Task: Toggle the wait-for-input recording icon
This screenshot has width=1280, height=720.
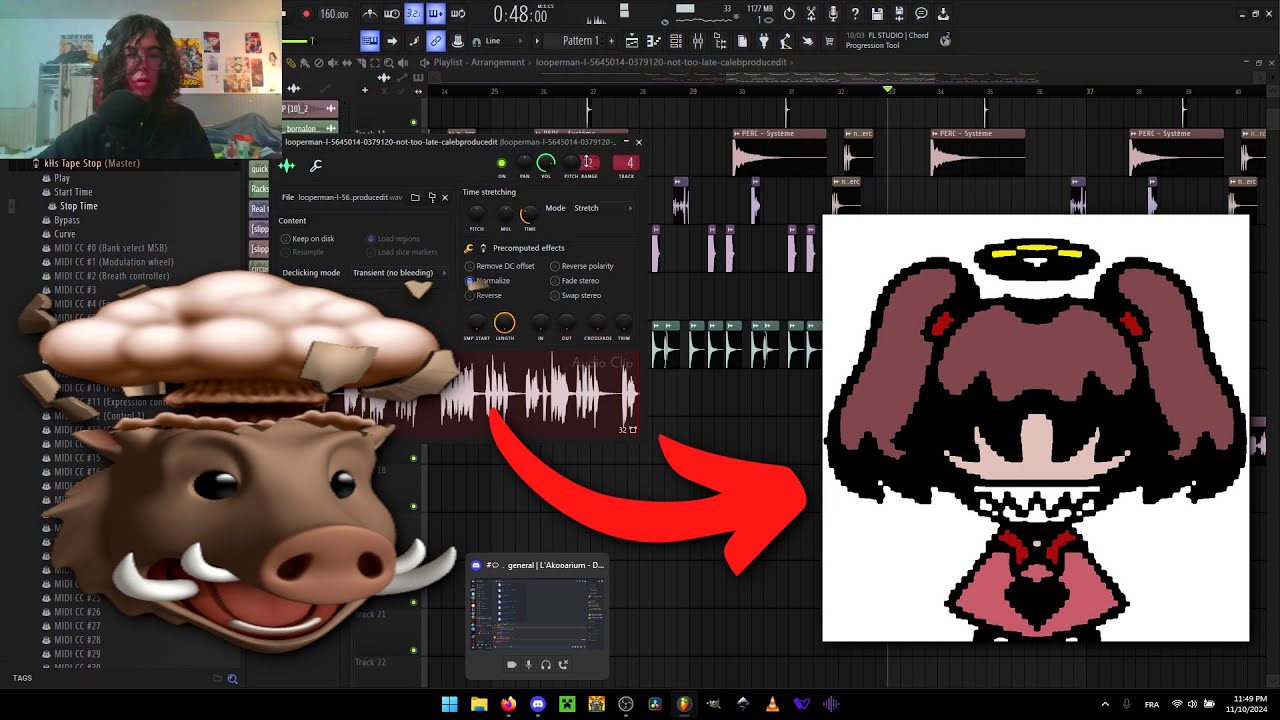Action: point(392,14)
